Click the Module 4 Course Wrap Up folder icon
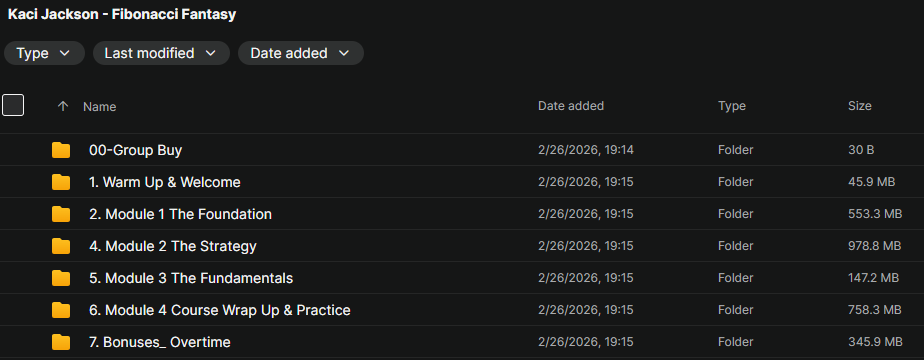924x360 pixels. (x=61, y=310)
